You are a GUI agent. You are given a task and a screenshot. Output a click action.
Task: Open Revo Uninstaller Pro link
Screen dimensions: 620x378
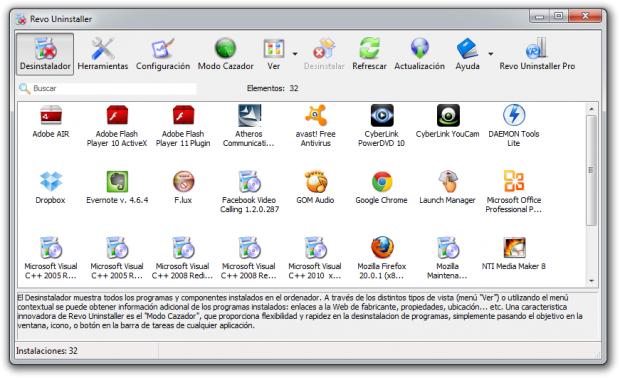coord(537,54)
